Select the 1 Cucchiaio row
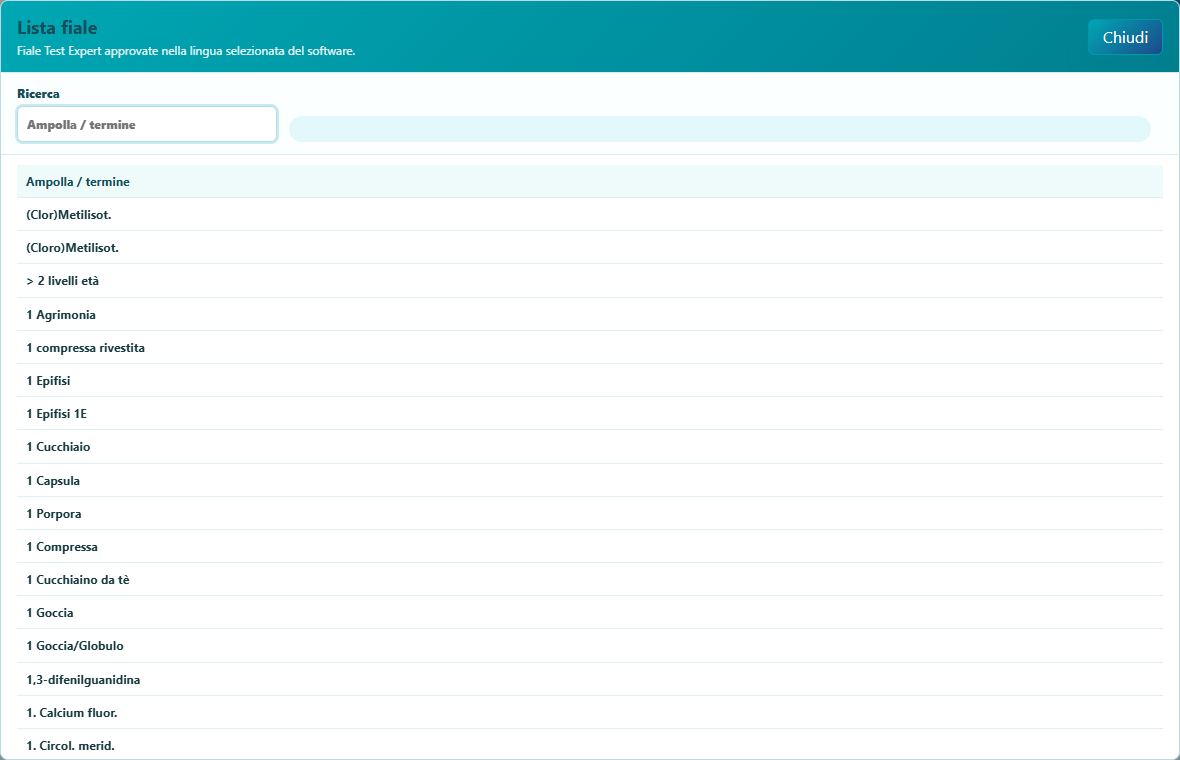Viewport: 1180px width, 760px height. 590,447
